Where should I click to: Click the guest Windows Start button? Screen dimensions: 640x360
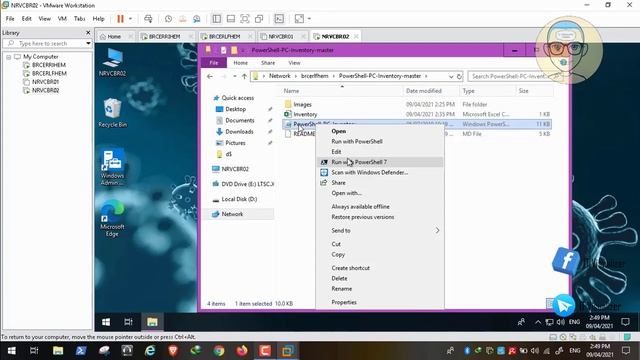point(106,322)
